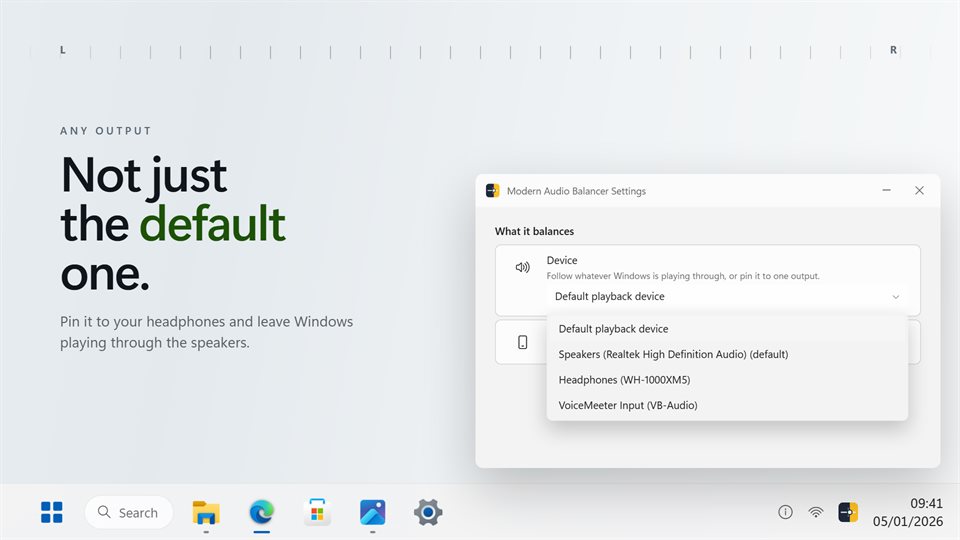Viewport: 960px width, 540px height.
Task: Open the Windows Start menu
Action: (x=51, y=512)
